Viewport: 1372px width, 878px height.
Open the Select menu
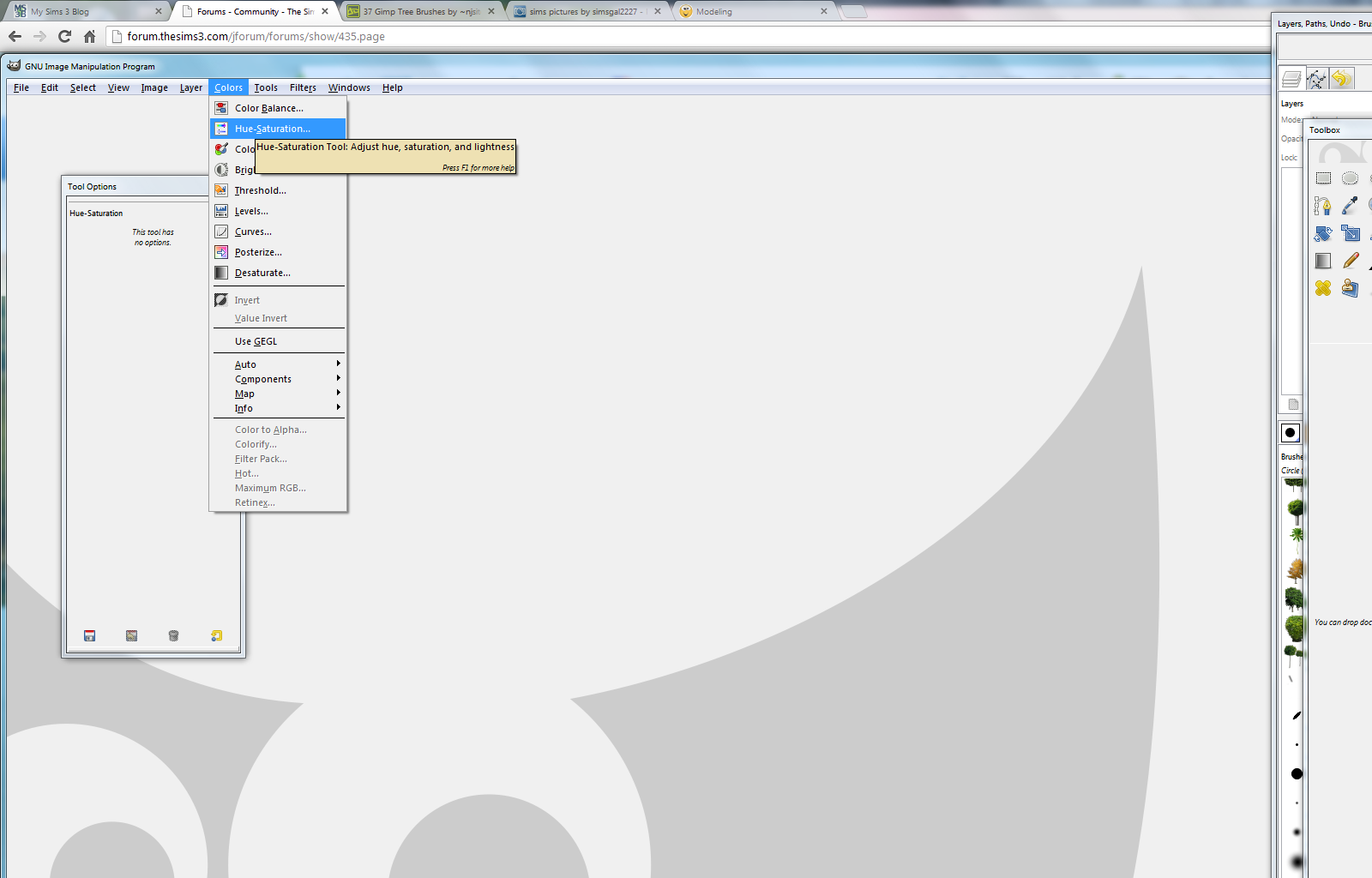pos(83,87)
